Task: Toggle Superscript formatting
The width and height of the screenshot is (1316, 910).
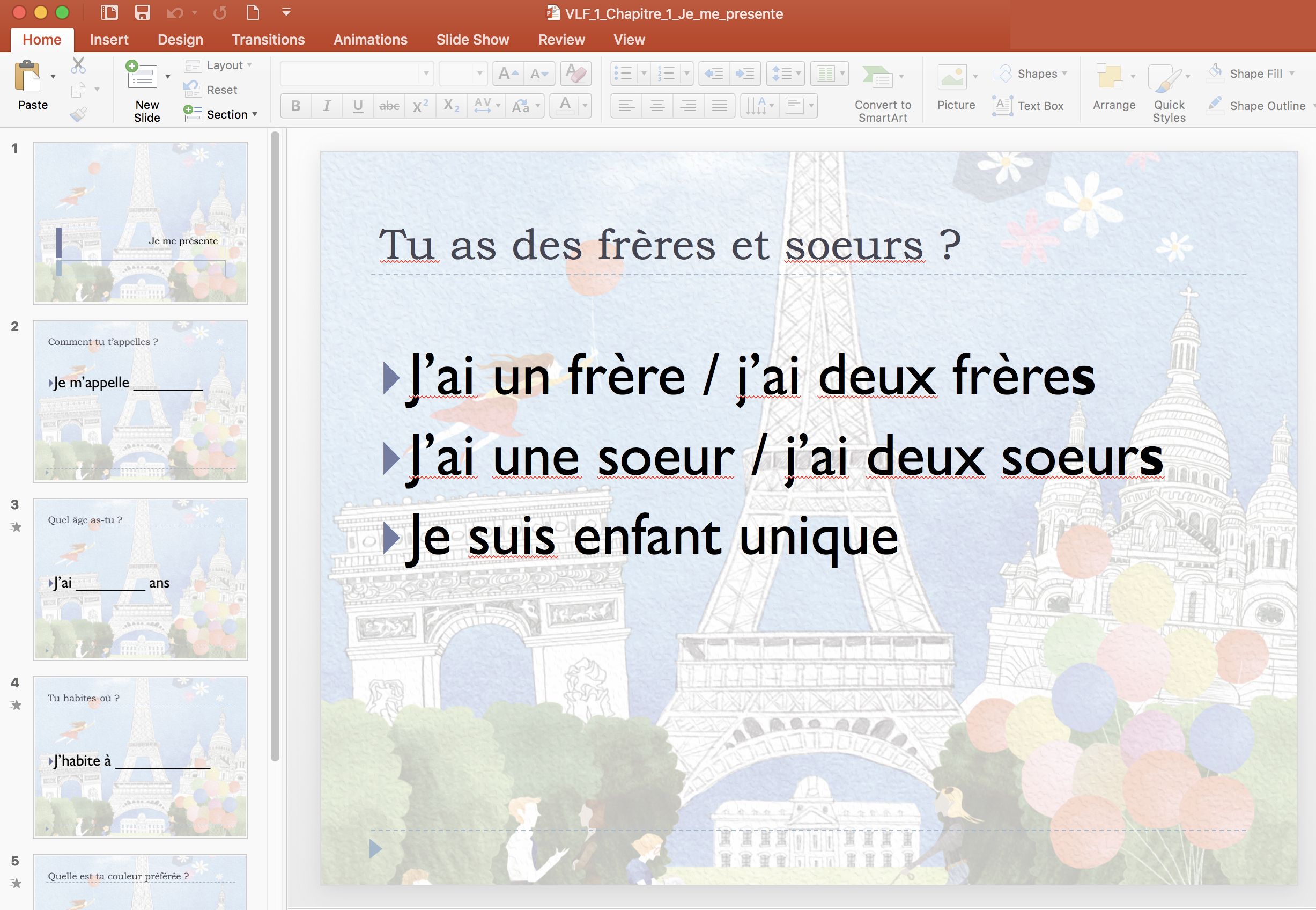Action: [420, 106]
